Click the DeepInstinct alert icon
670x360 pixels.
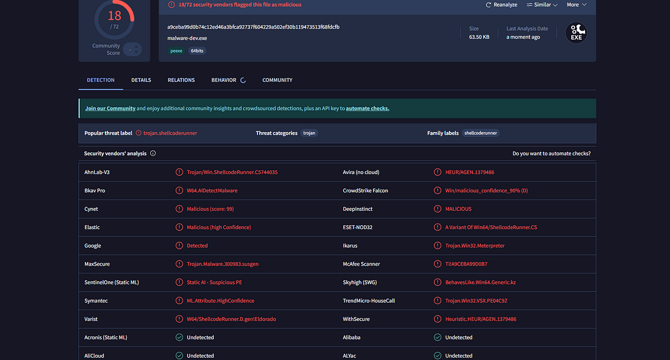pyautogui.click(x=437, y=209)
